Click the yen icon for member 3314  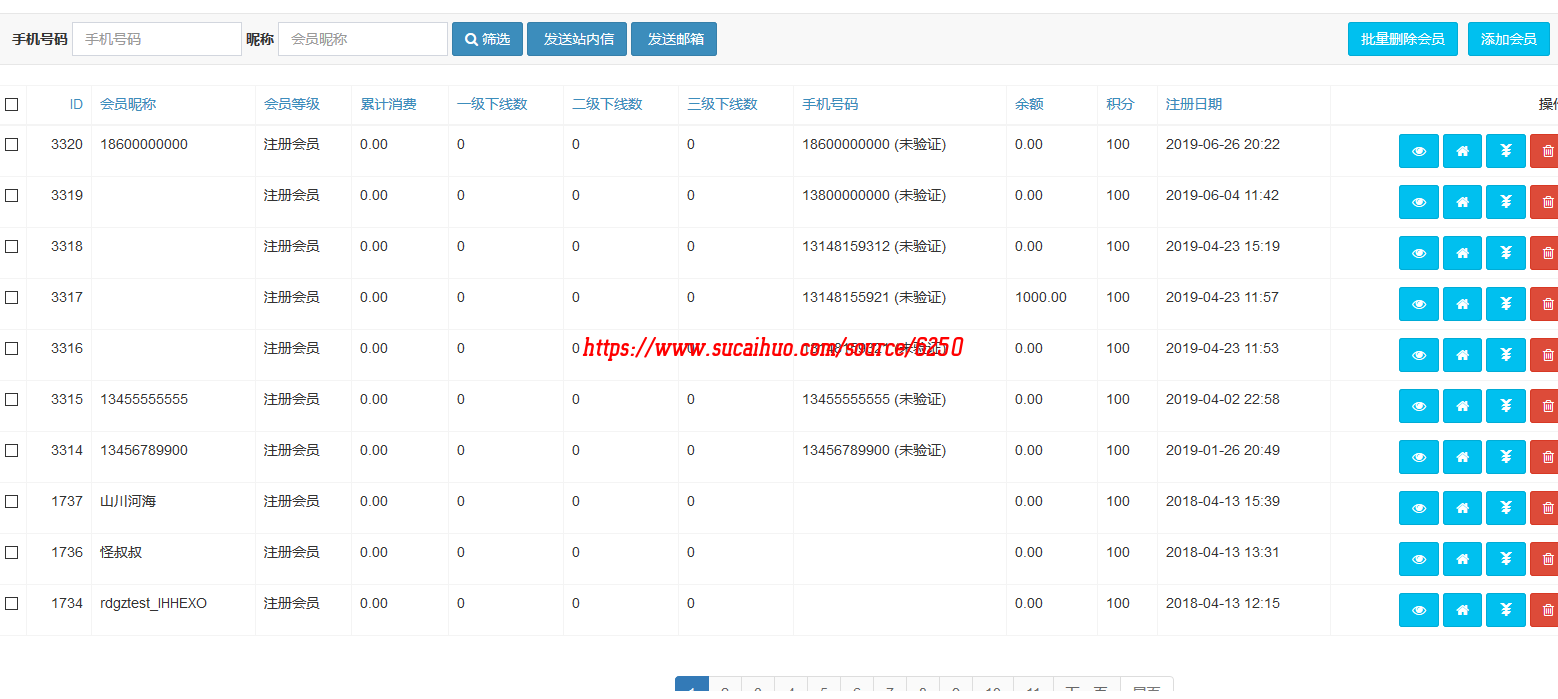tap(1505, 457)
